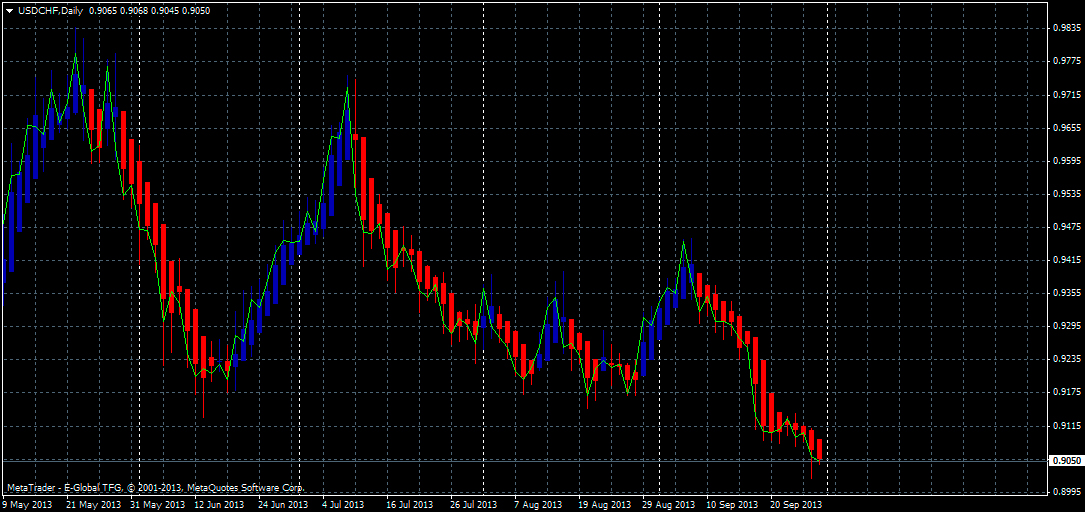Viewport: 1085px width, 512px height.
Task: Click the triangle arrow beside USDCHF,Daily
Action: (9, 10)
